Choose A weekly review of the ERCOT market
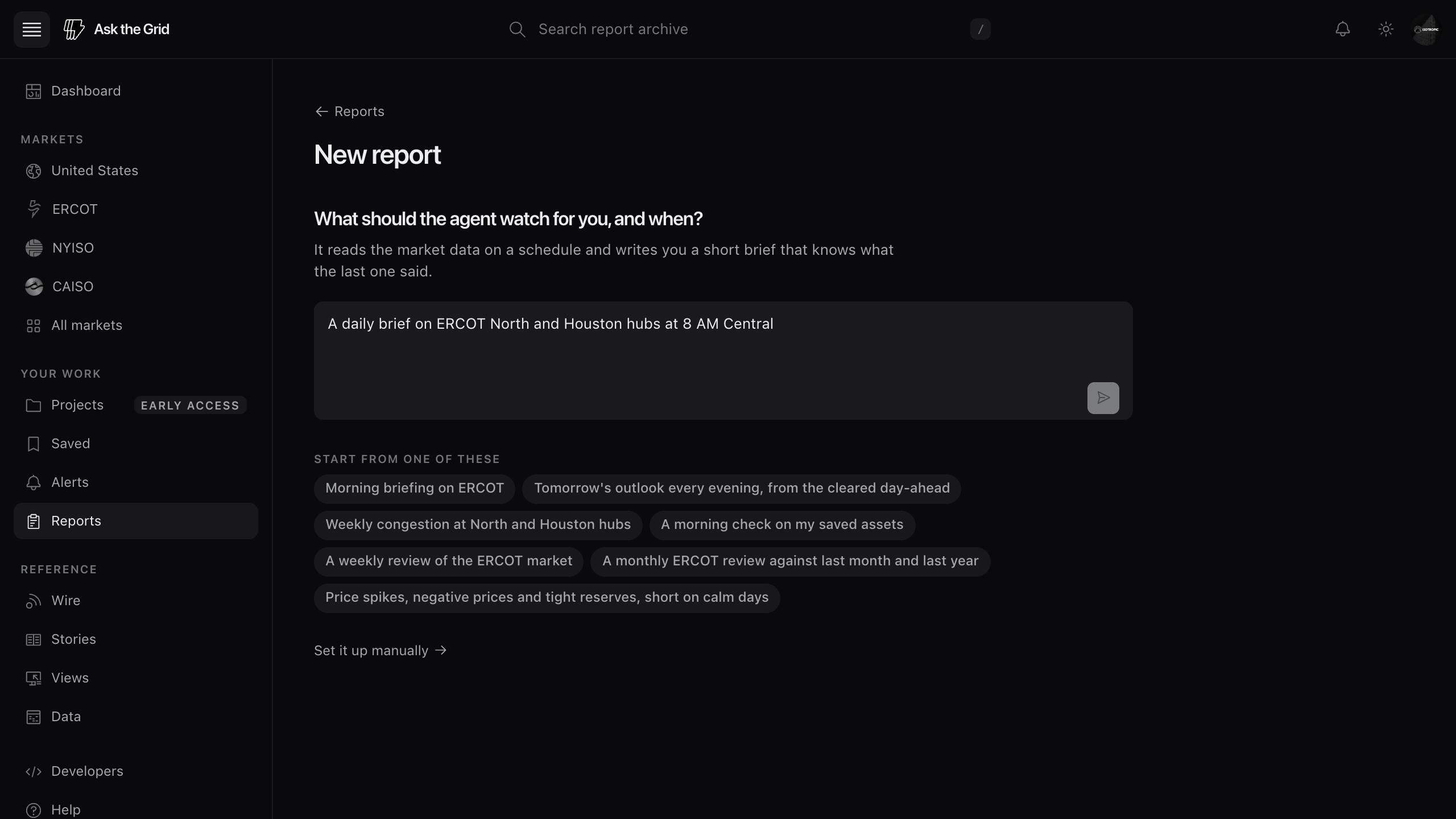This screenshot has width=1456, height=819. click(449, 561)
